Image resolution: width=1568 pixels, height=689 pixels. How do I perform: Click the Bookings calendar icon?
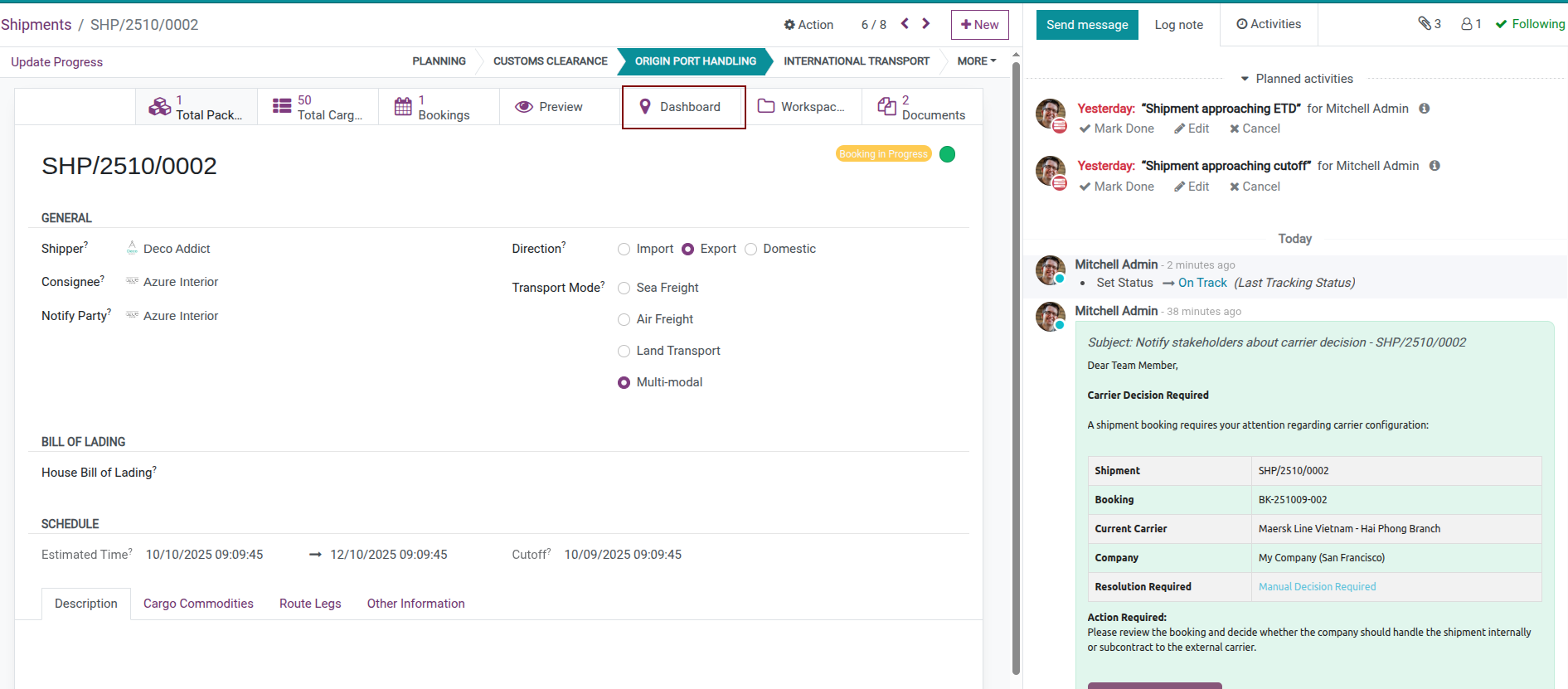point(403,107)
